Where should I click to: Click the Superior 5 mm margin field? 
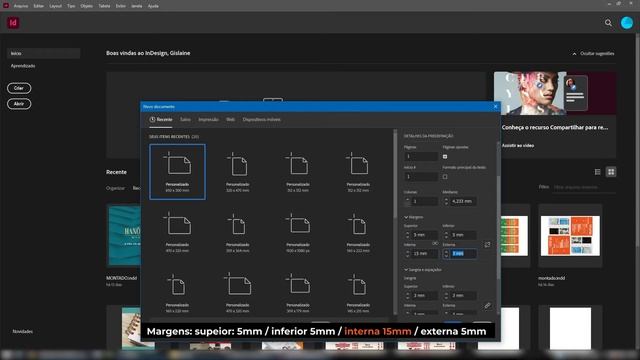click(424, 235)
